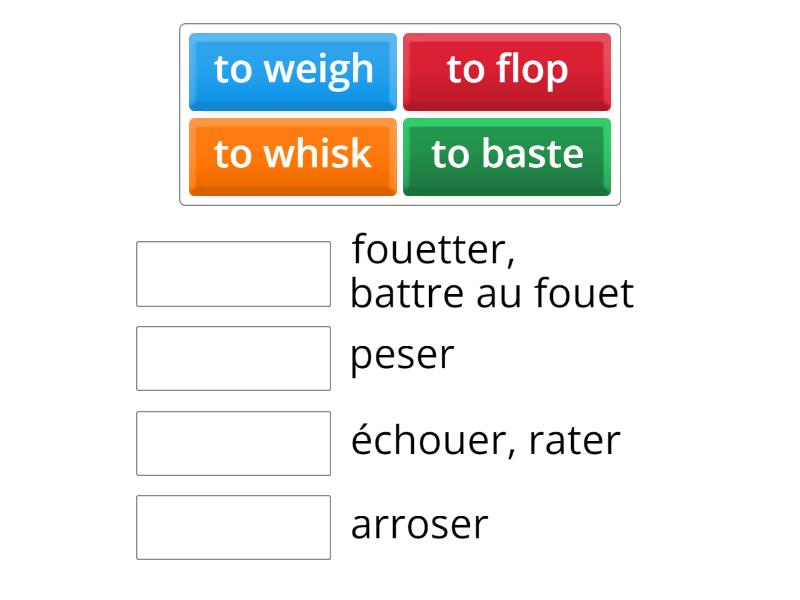Click the answer box next to "arroser"
800x600 pixels.
tap(233, 527)
